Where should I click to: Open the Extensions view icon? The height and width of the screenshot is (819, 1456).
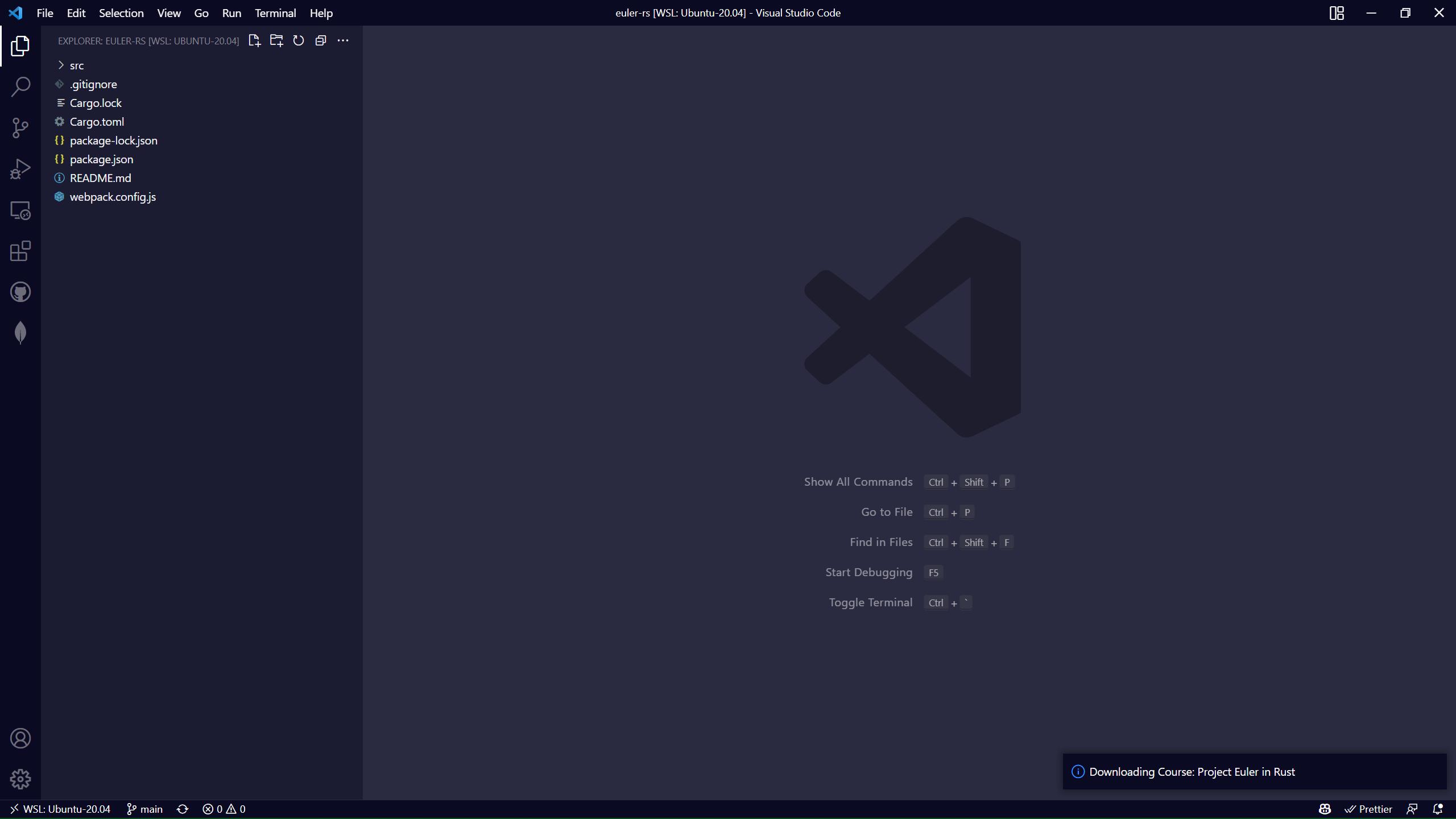click(x=20, y=251)
